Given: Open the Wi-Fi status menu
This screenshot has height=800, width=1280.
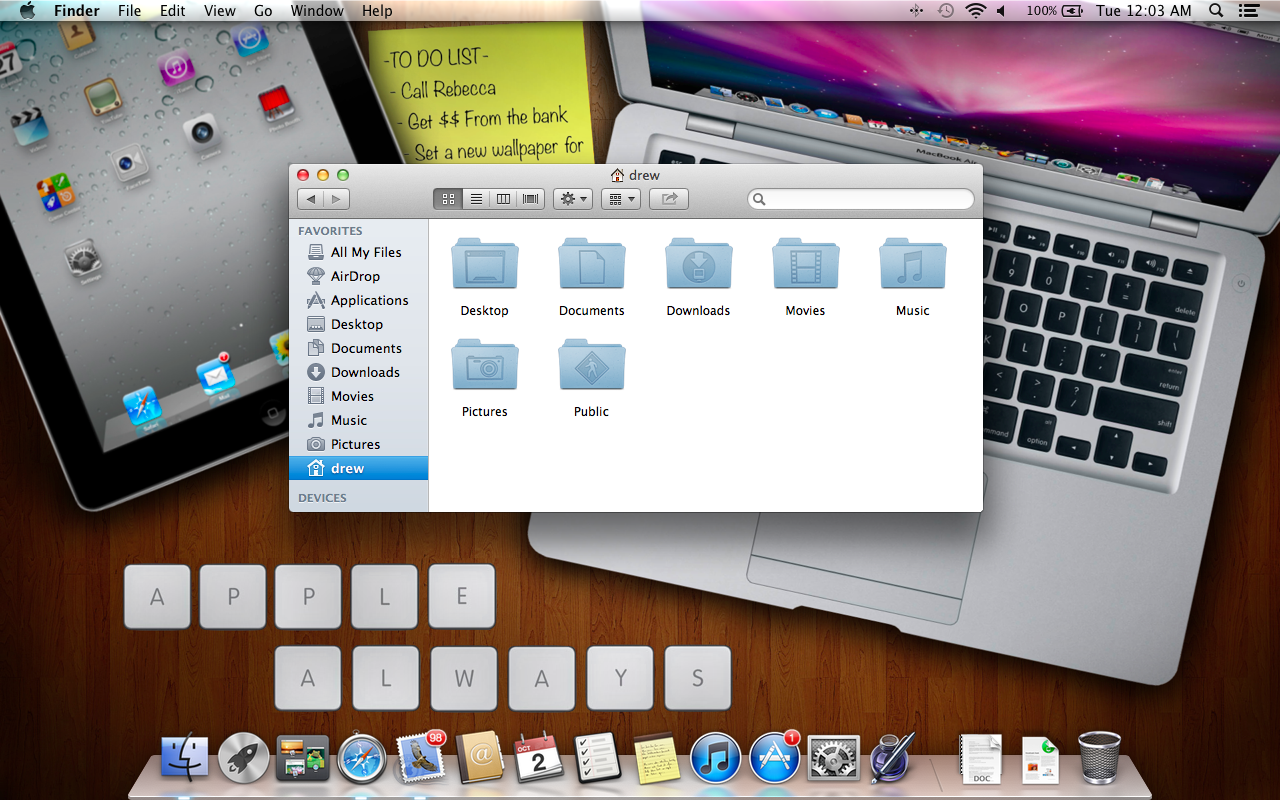Looking at the screenshot, I should (975, 11).
